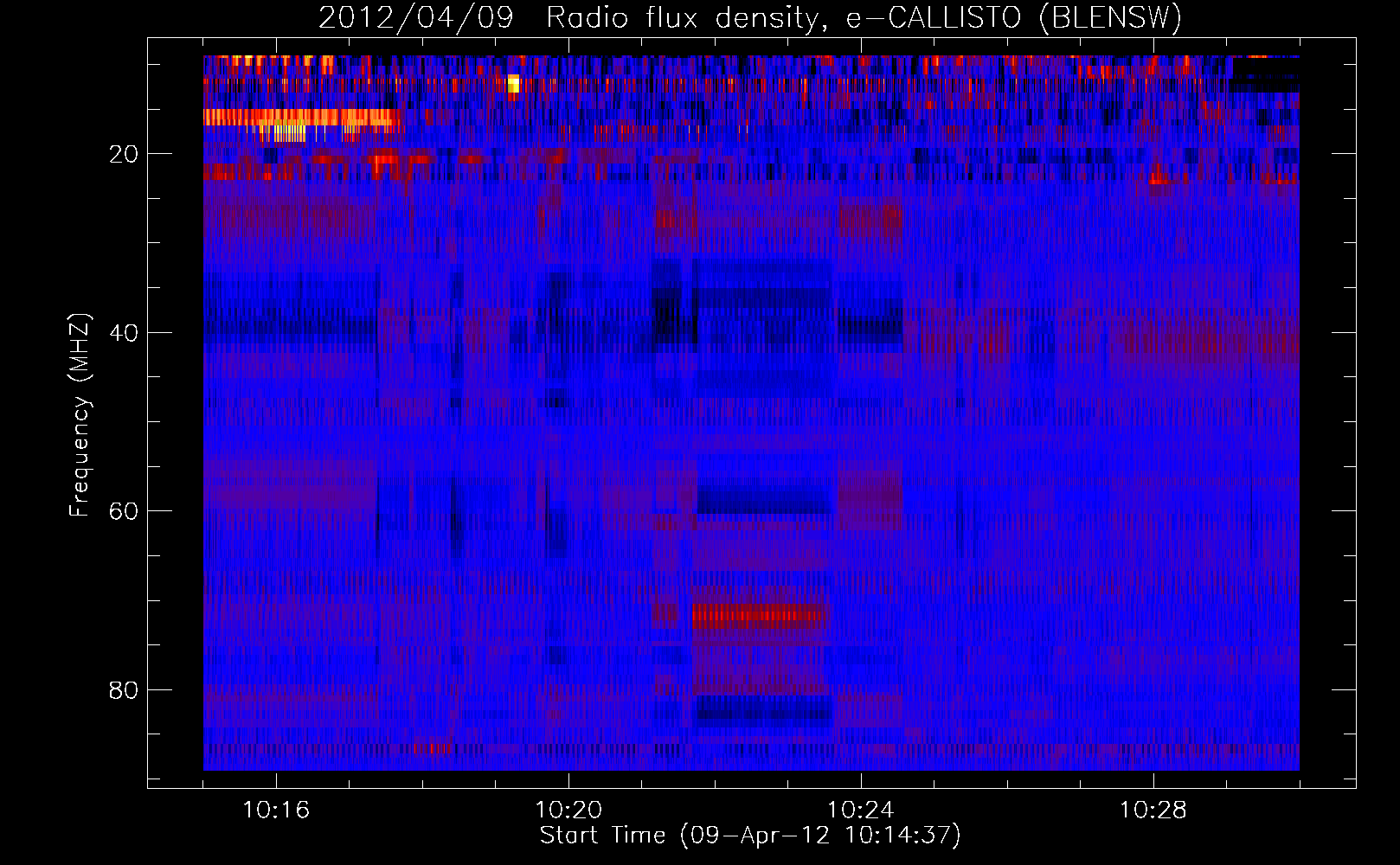Click the 40 frequency tick label
Screen dimensions: 1400x865
point(125,333)
